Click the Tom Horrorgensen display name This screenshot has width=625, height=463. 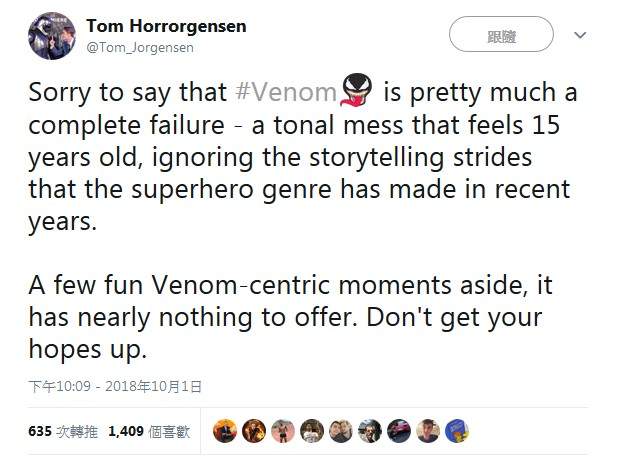tap(166, 26)
